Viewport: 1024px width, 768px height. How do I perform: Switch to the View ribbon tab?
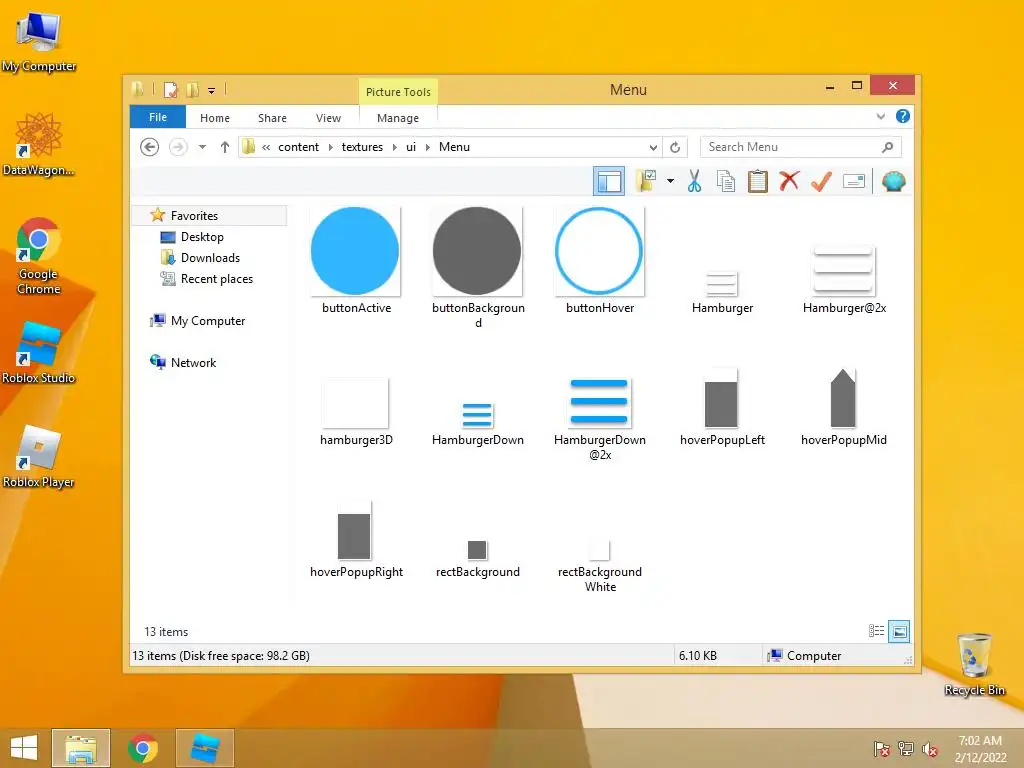(x=328, y=118)
